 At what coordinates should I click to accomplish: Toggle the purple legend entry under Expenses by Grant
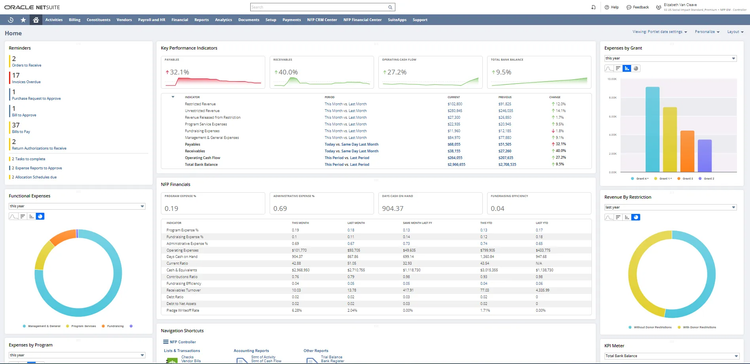coord(705,178)
